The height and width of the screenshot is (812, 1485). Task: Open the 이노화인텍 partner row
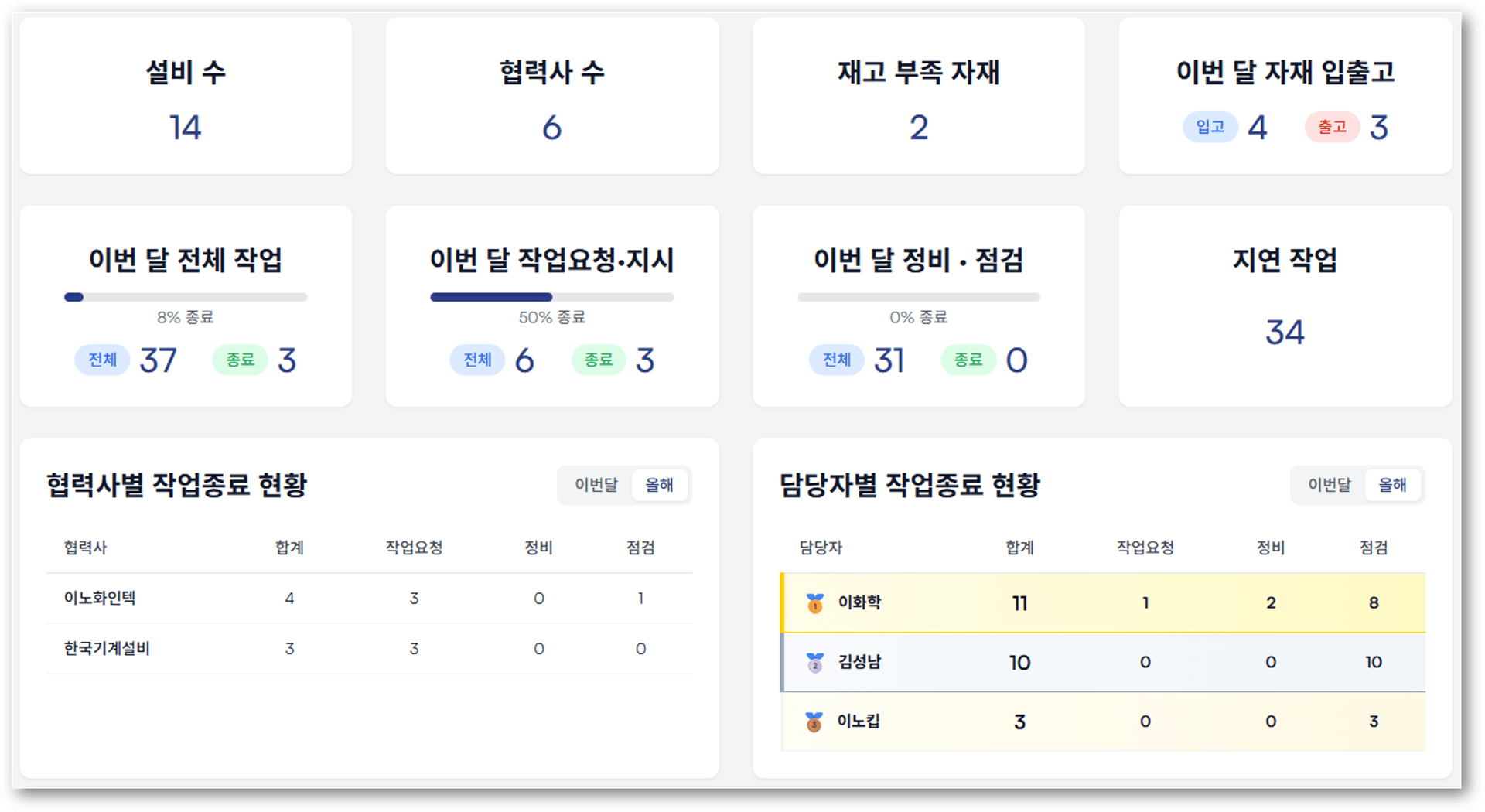coord(100,598)
